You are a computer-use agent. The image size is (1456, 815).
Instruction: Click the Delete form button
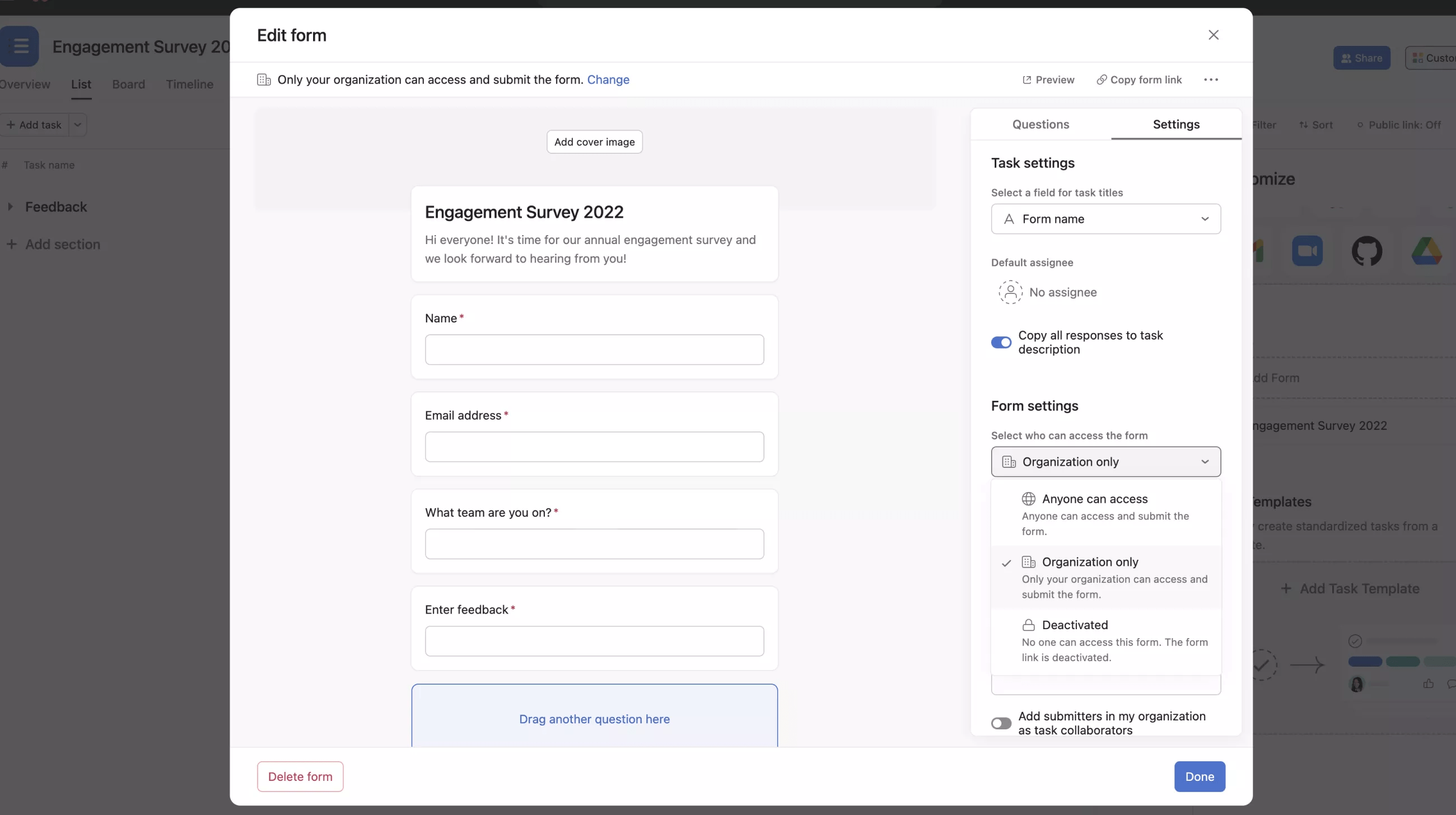300,776
